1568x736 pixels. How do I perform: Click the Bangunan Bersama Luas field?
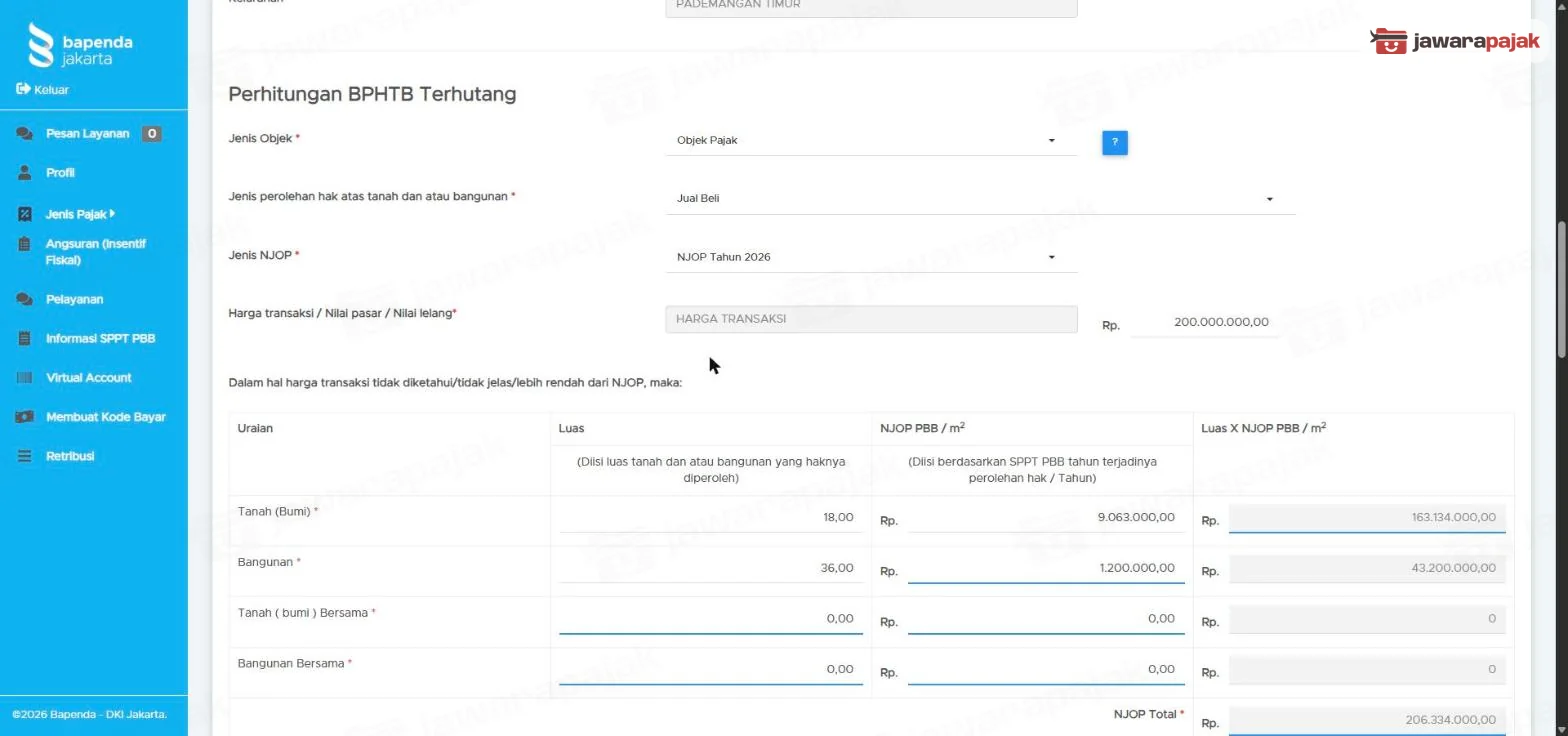pos(711,670)
